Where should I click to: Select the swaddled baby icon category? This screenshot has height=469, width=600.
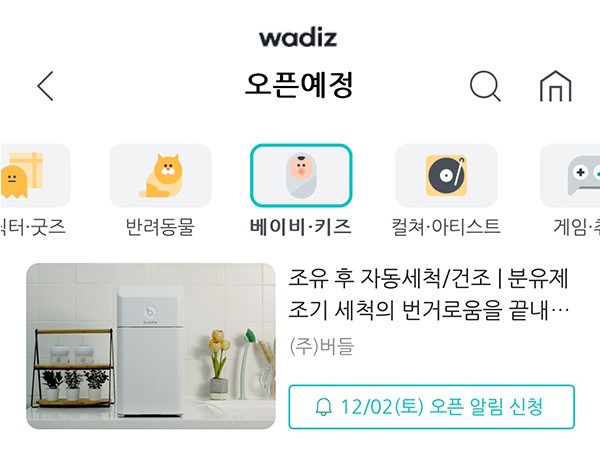[x=301, y=176]
